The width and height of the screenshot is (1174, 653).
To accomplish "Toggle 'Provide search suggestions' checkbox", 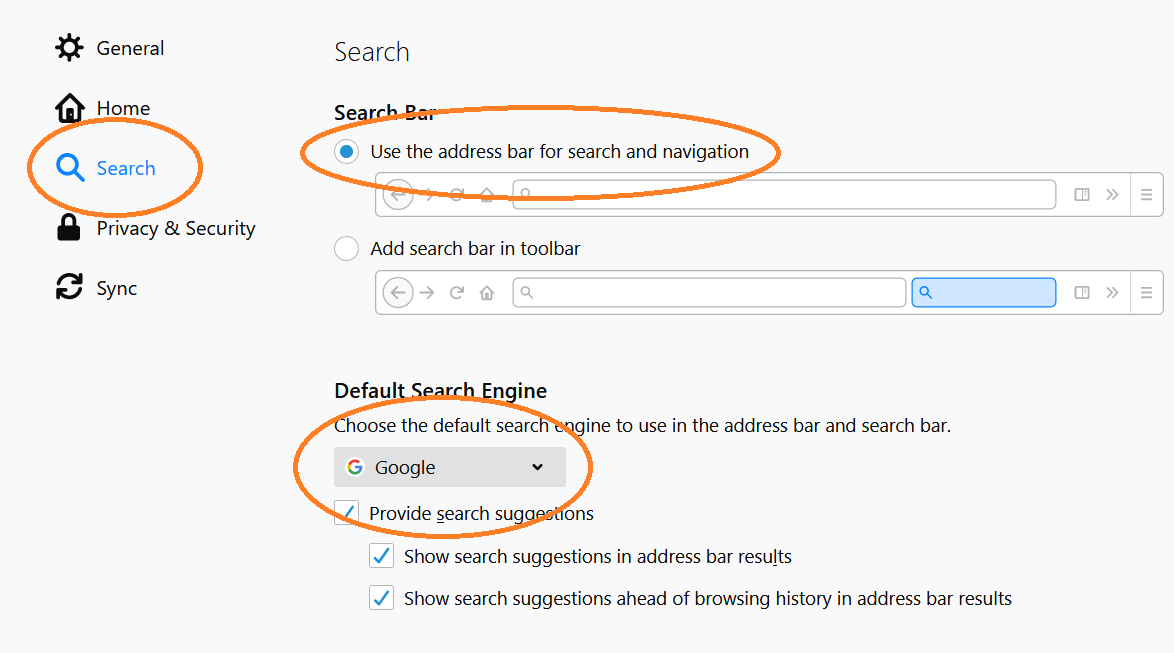I will coord(346,513).
